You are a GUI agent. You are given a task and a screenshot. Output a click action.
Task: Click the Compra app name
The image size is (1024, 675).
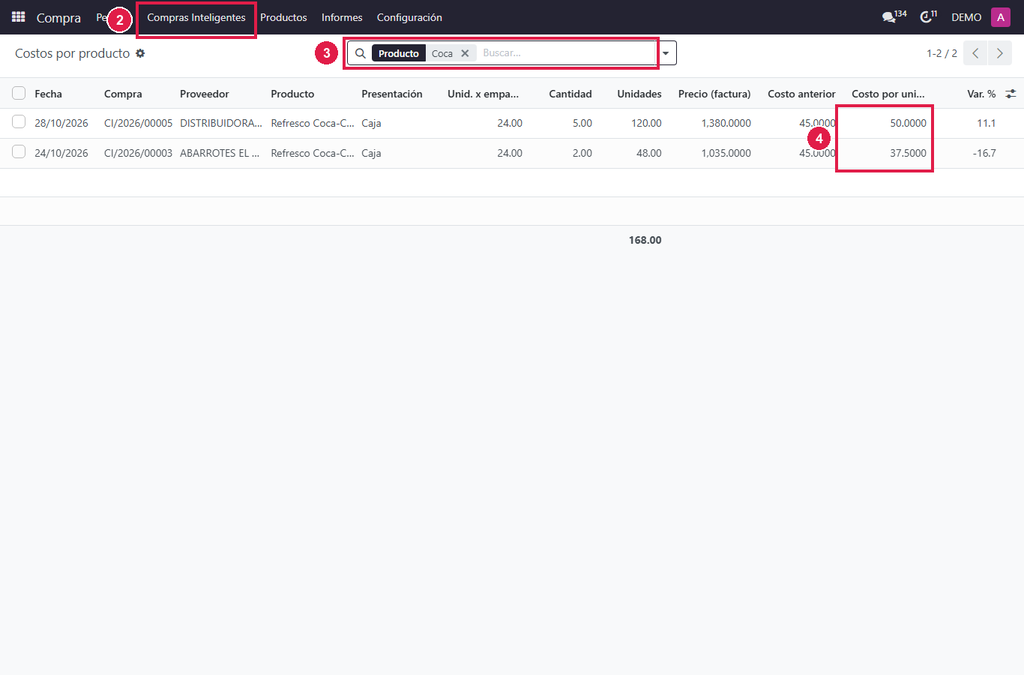pyautogui.click(x=59, y=18)
